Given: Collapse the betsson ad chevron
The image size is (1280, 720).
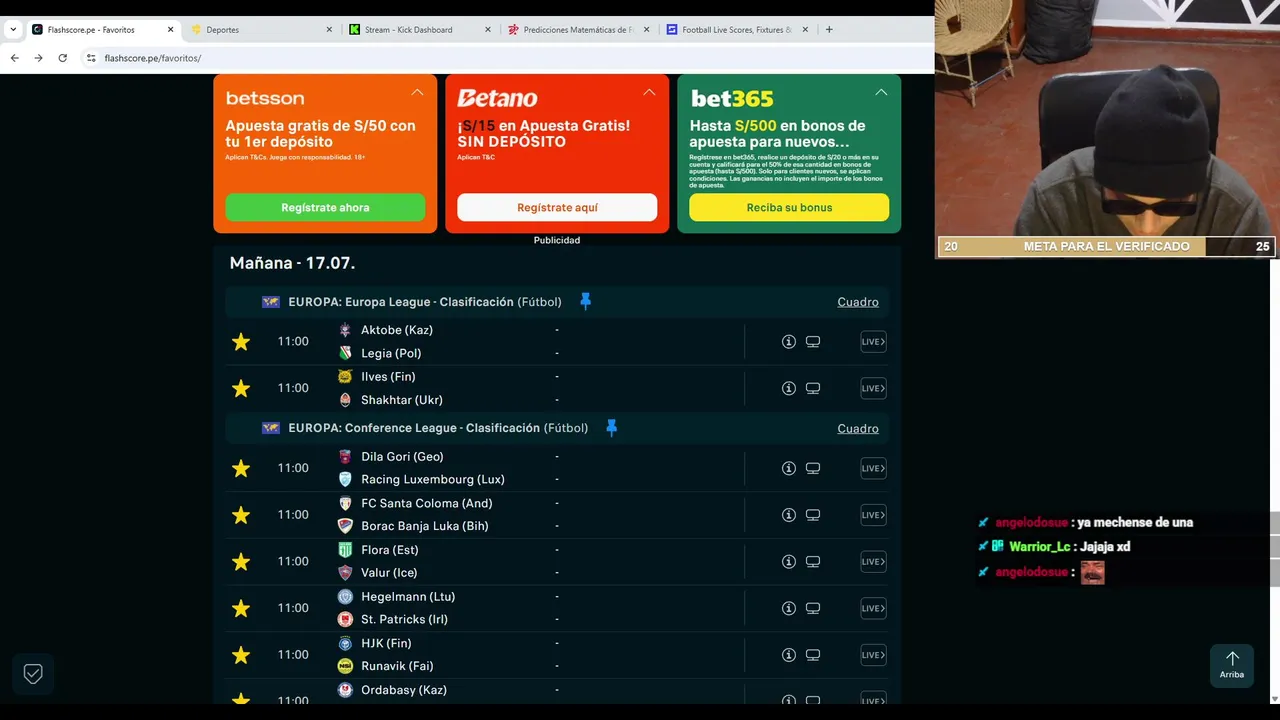Looking at the screenshot, I should (417, 92).
